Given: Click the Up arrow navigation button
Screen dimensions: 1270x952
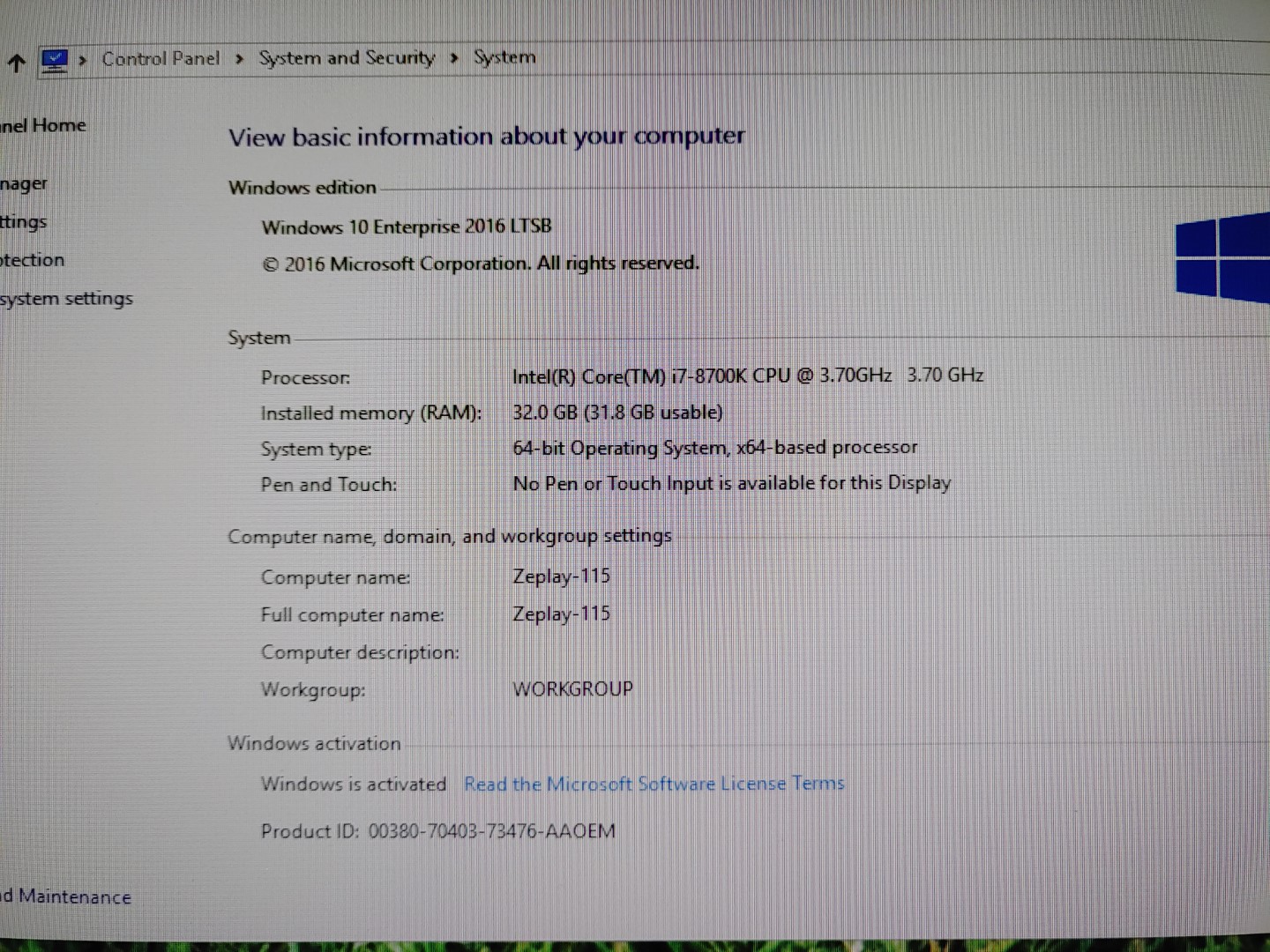Looking at the screenshot, I should [x=16, y=63].
